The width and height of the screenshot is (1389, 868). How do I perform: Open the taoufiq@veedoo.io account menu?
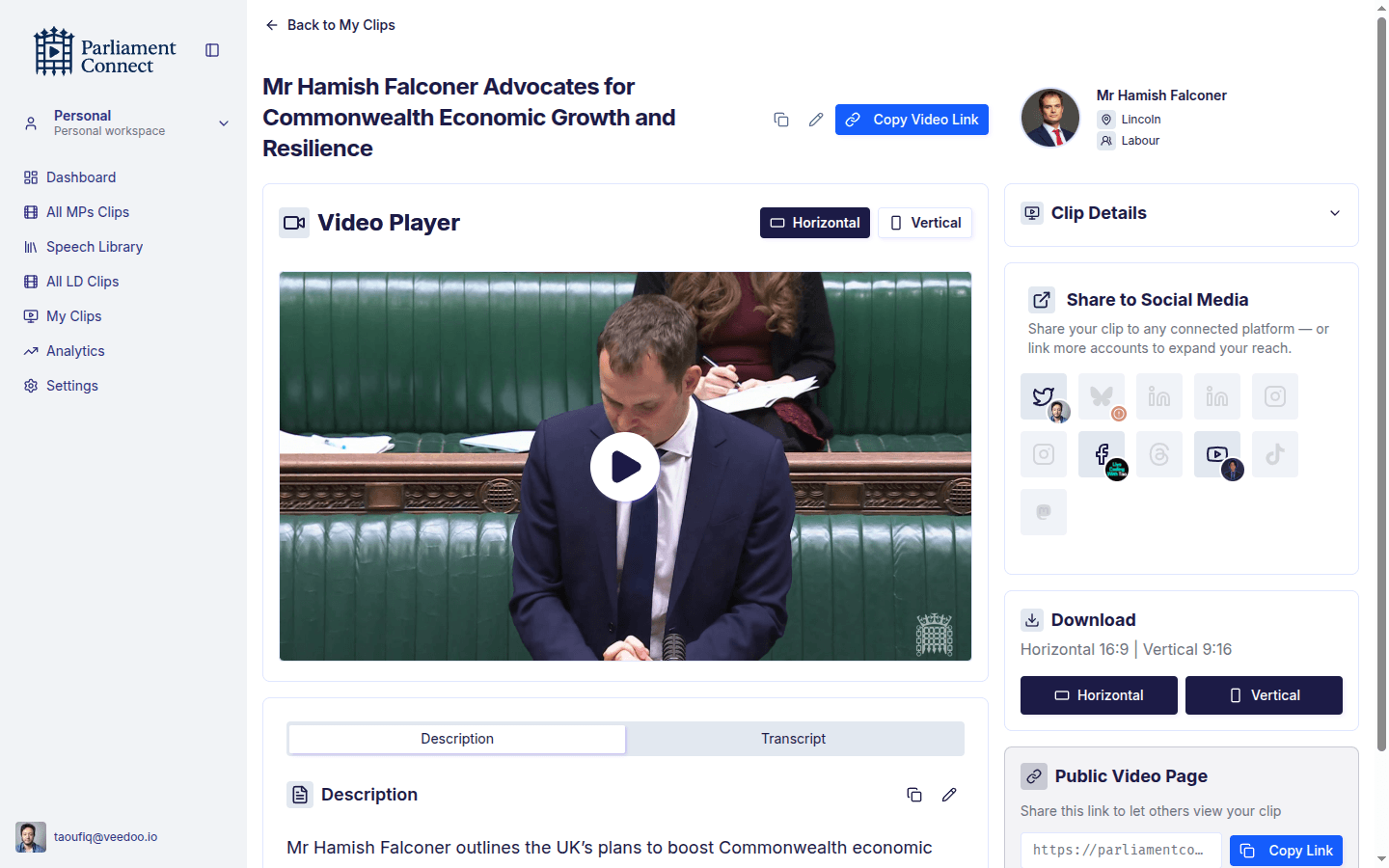pyautogui.click(x=106, y=837)
